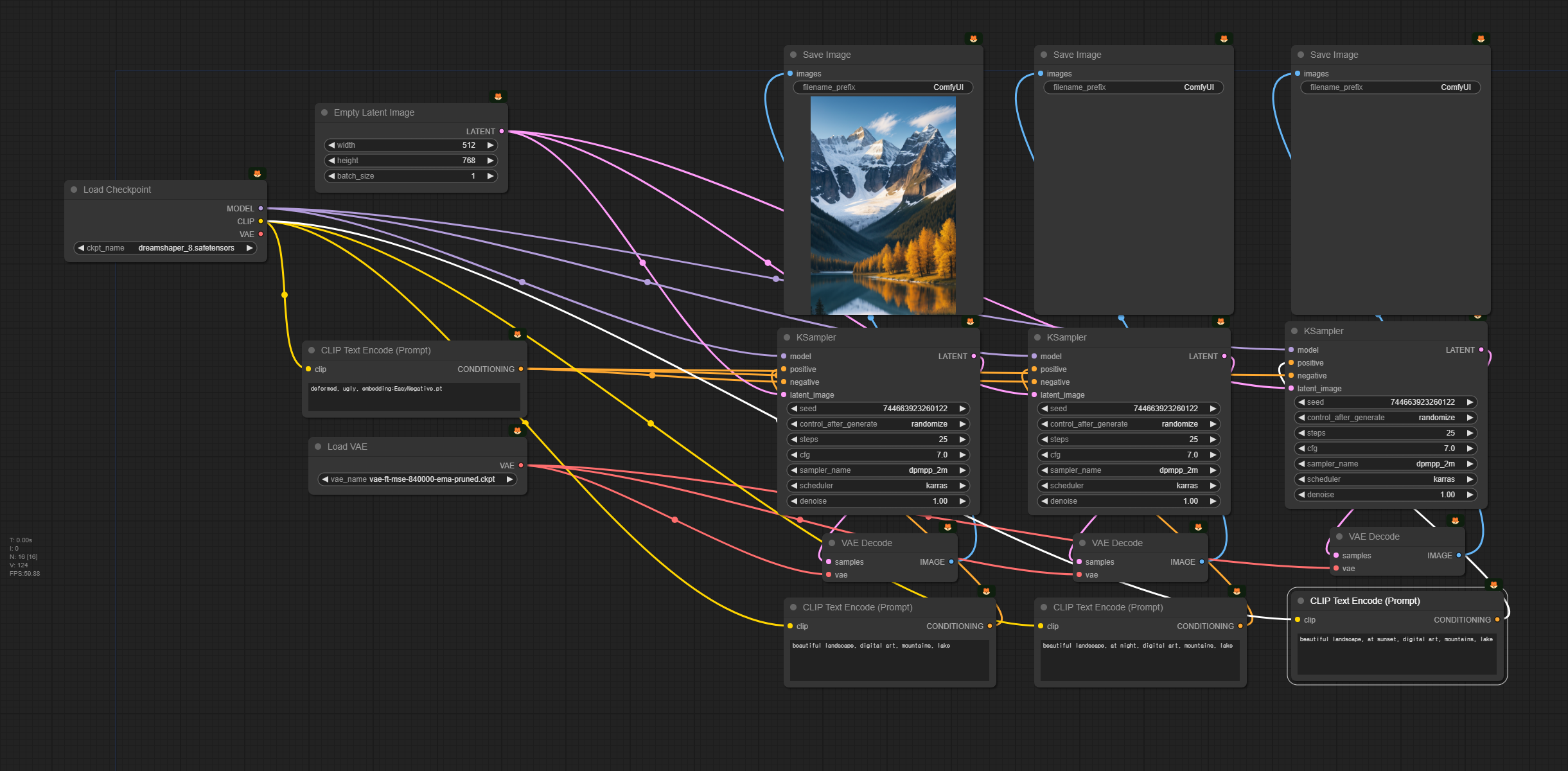This screenshot has height=771, width=1568.
Task: Toggle collapse dot on the Load VAE node
Action: [318, 447]
